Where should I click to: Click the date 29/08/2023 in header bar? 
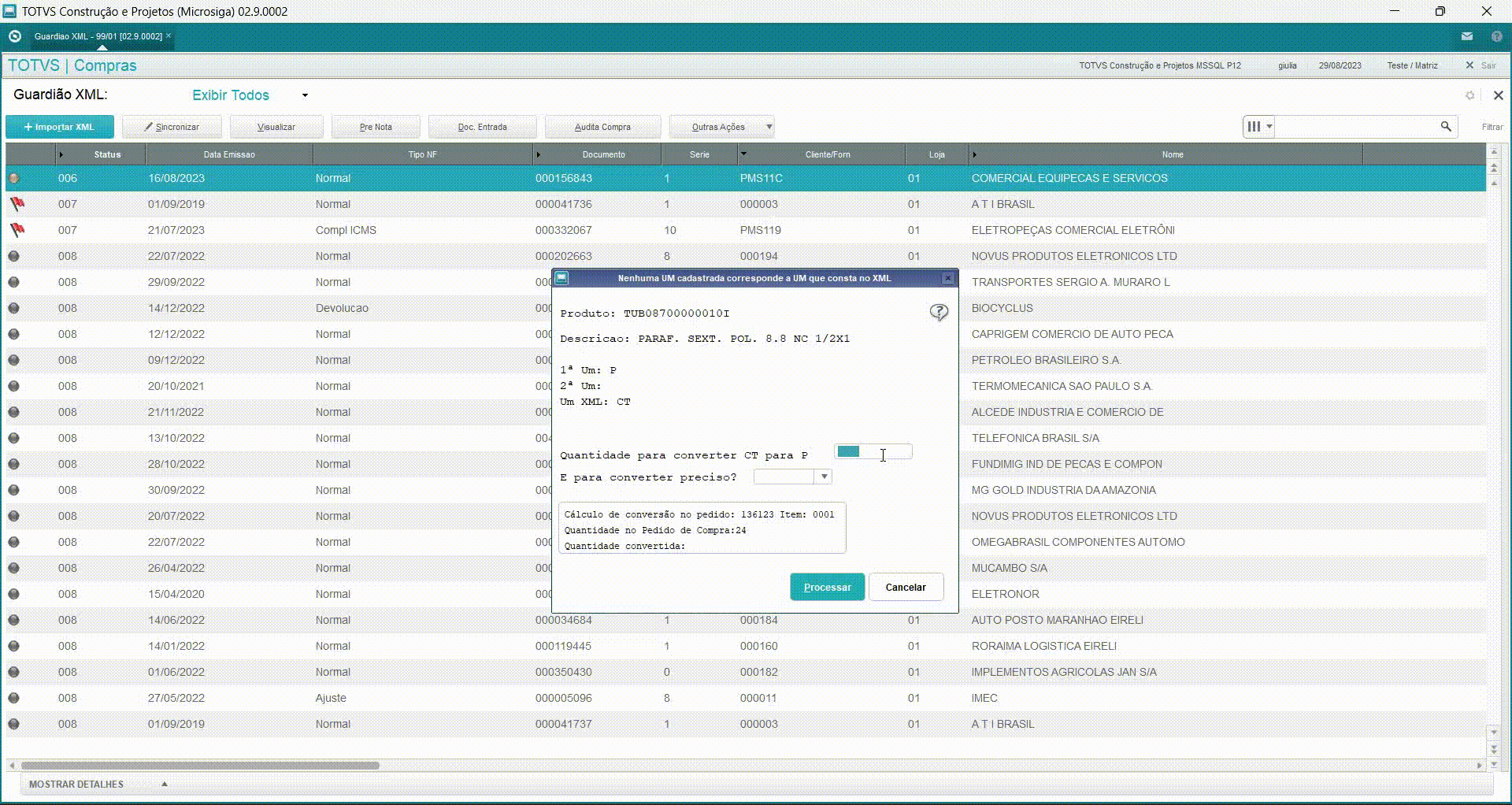pyautogui.click(x=1340, y=65)
